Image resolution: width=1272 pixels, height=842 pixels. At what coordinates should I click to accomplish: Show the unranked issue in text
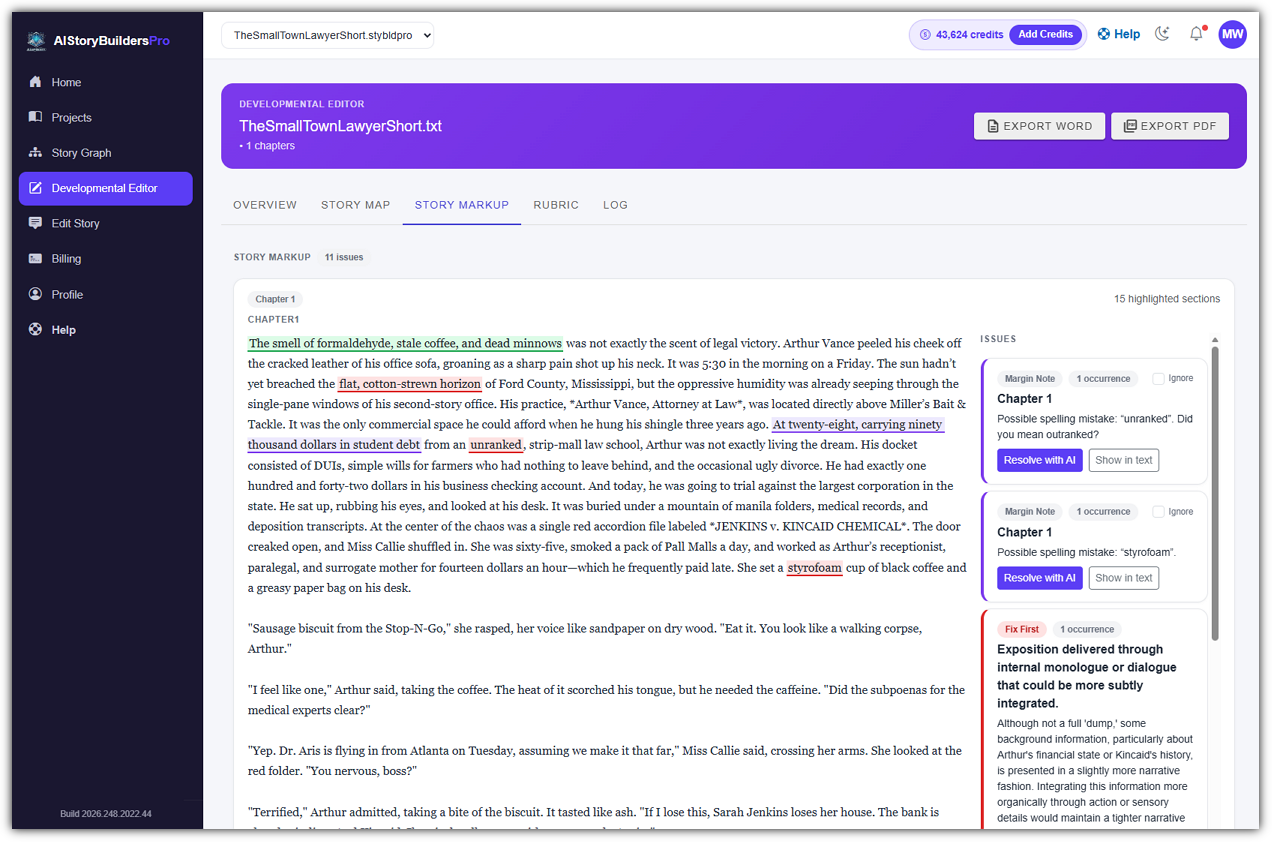tap(1123, 460)
